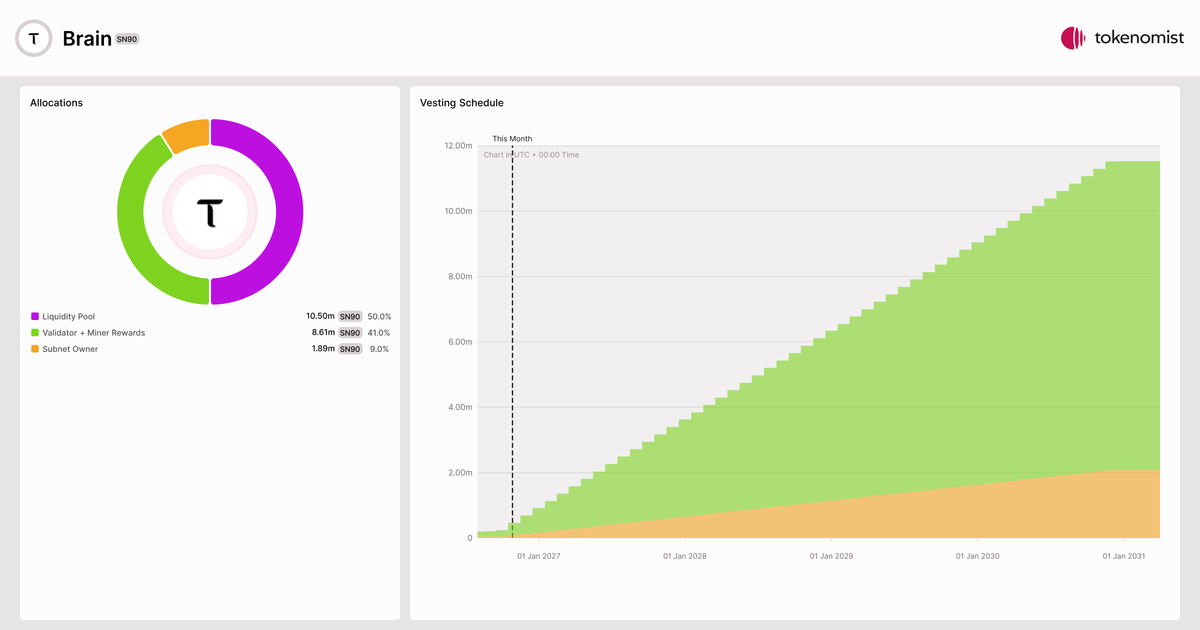This screenshot has width=1200, height=630.
Task: Click the orange Subnet Owner vesting area
Action: (1000, 512)
